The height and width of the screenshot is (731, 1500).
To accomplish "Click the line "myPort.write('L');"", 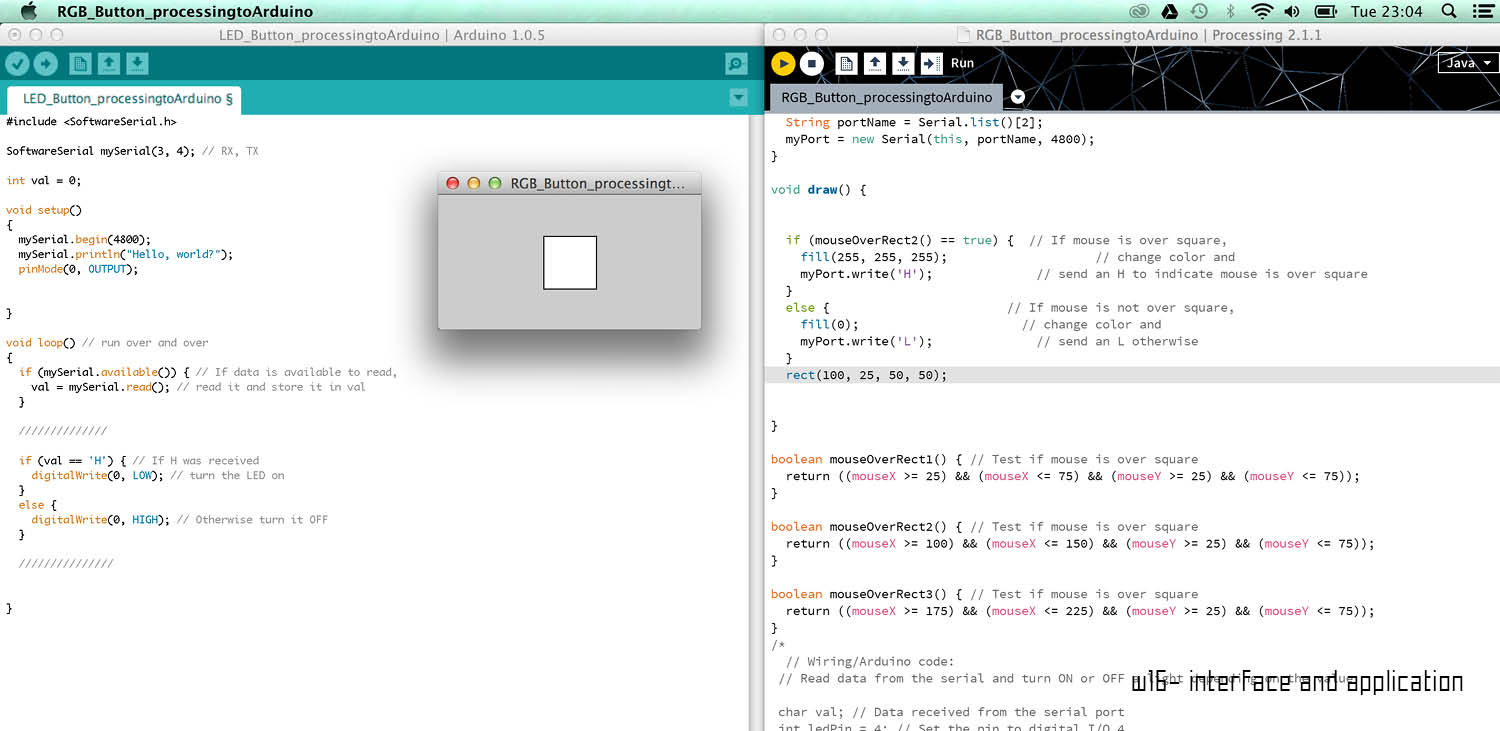I will point(866,341).
